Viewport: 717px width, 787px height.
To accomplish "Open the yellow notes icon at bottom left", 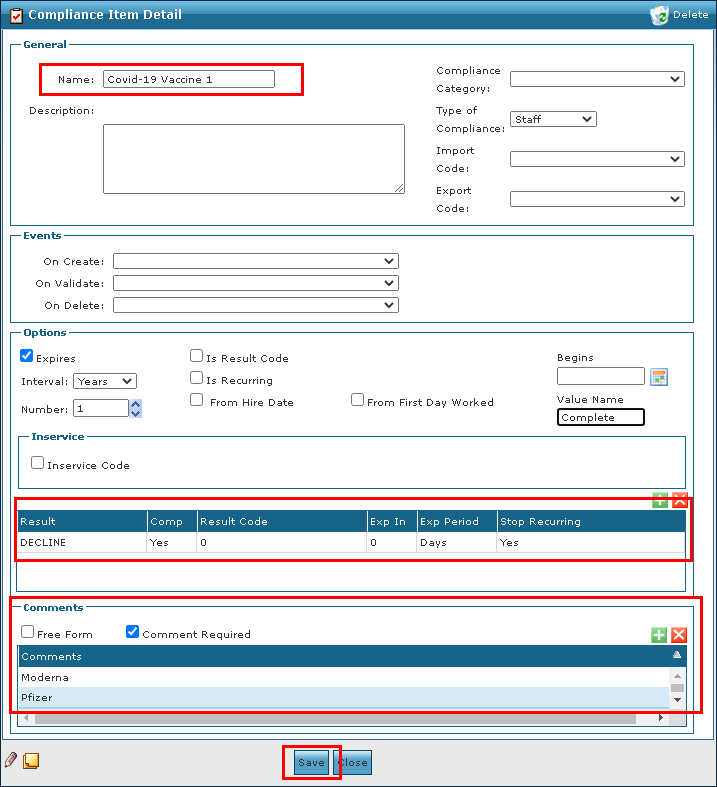I will click(x=31, y=761).
